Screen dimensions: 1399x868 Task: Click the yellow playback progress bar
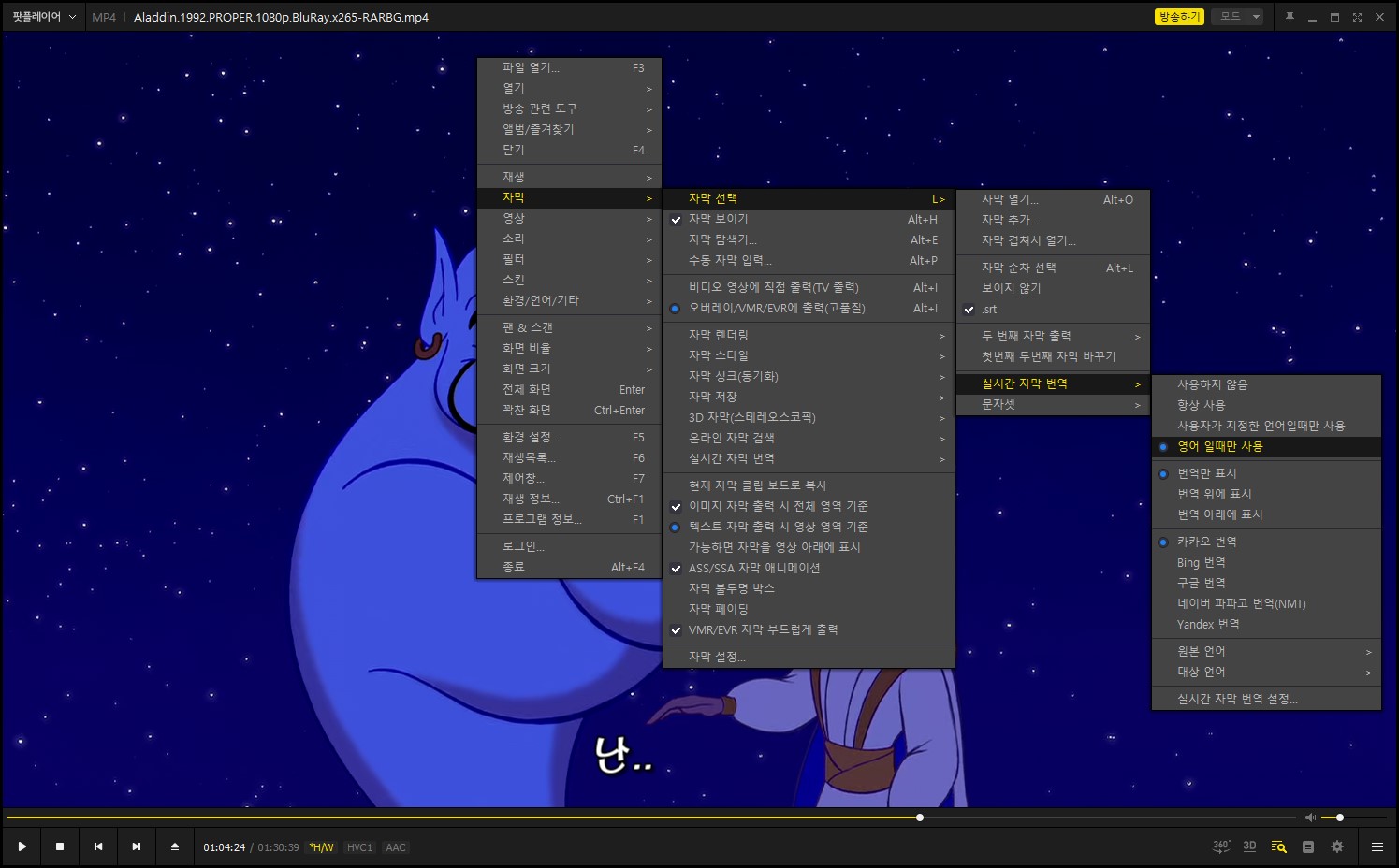point(463,817)
